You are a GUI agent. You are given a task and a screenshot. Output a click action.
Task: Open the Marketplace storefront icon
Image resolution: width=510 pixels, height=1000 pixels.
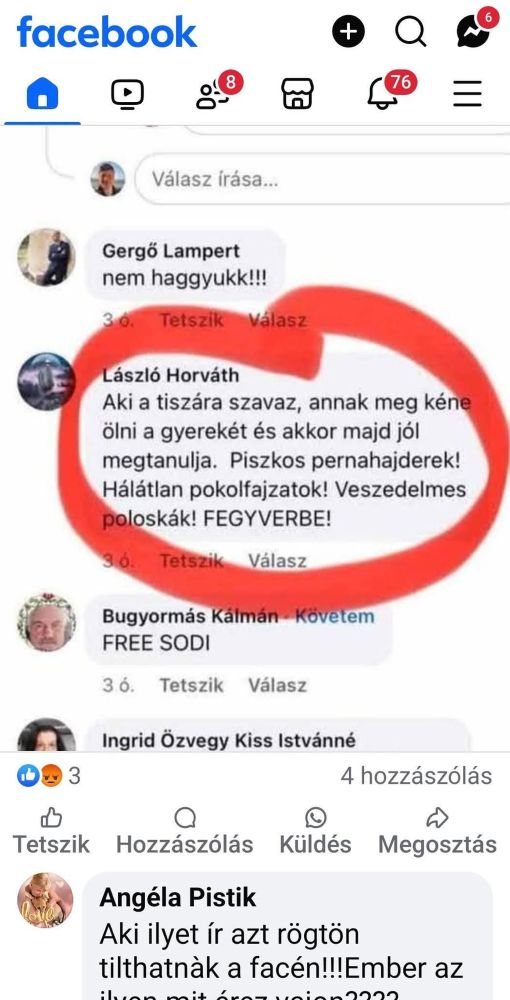click(x=297, y=94)
